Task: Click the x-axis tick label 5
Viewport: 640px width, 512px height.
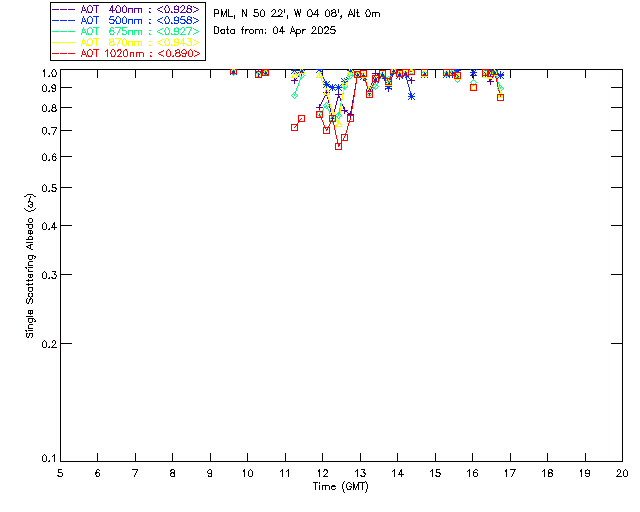Action: pyautogui.click(x=60, y=473)
